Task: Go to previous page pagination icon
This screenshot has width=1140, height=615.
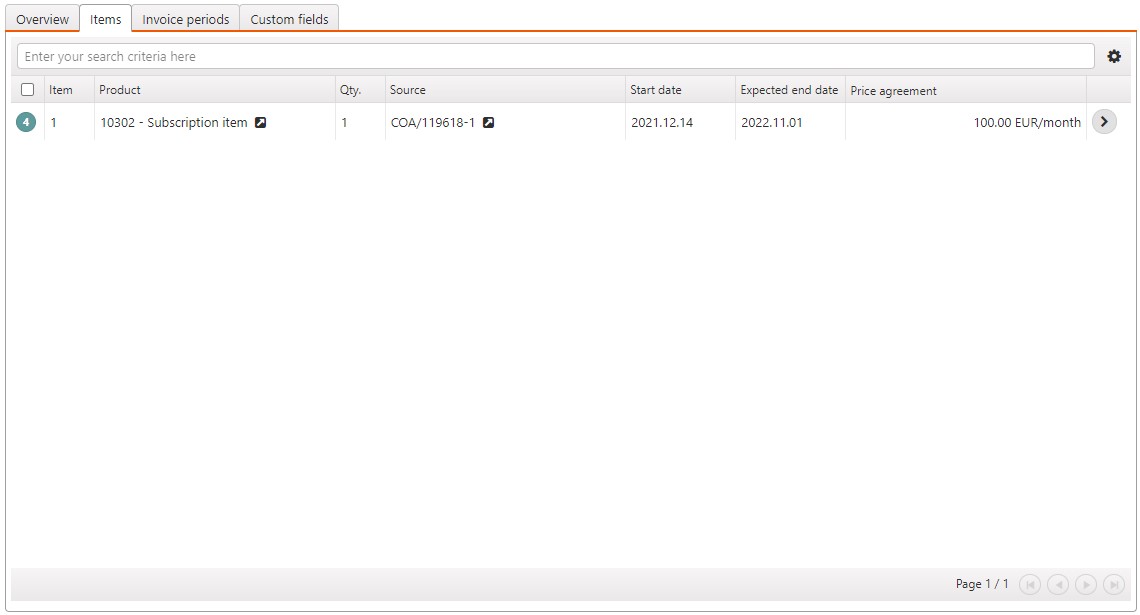Action: coord(1058,584)
